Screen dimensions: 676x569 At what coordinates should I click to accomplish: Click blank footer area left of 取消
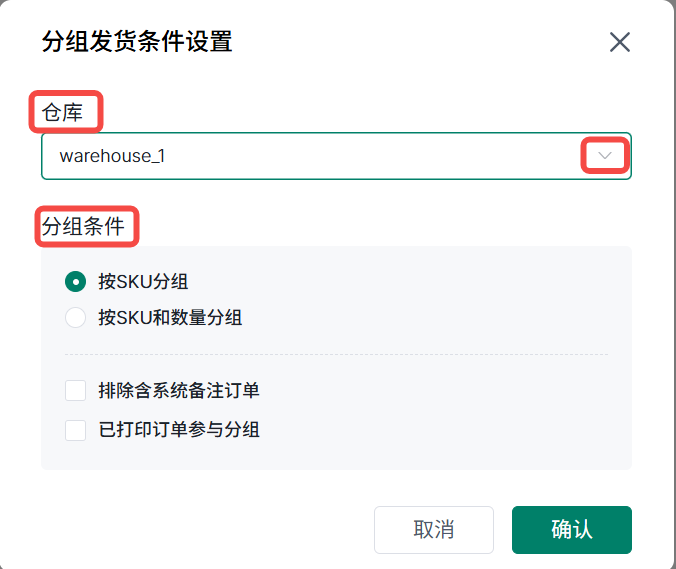(x=200, y=529)
